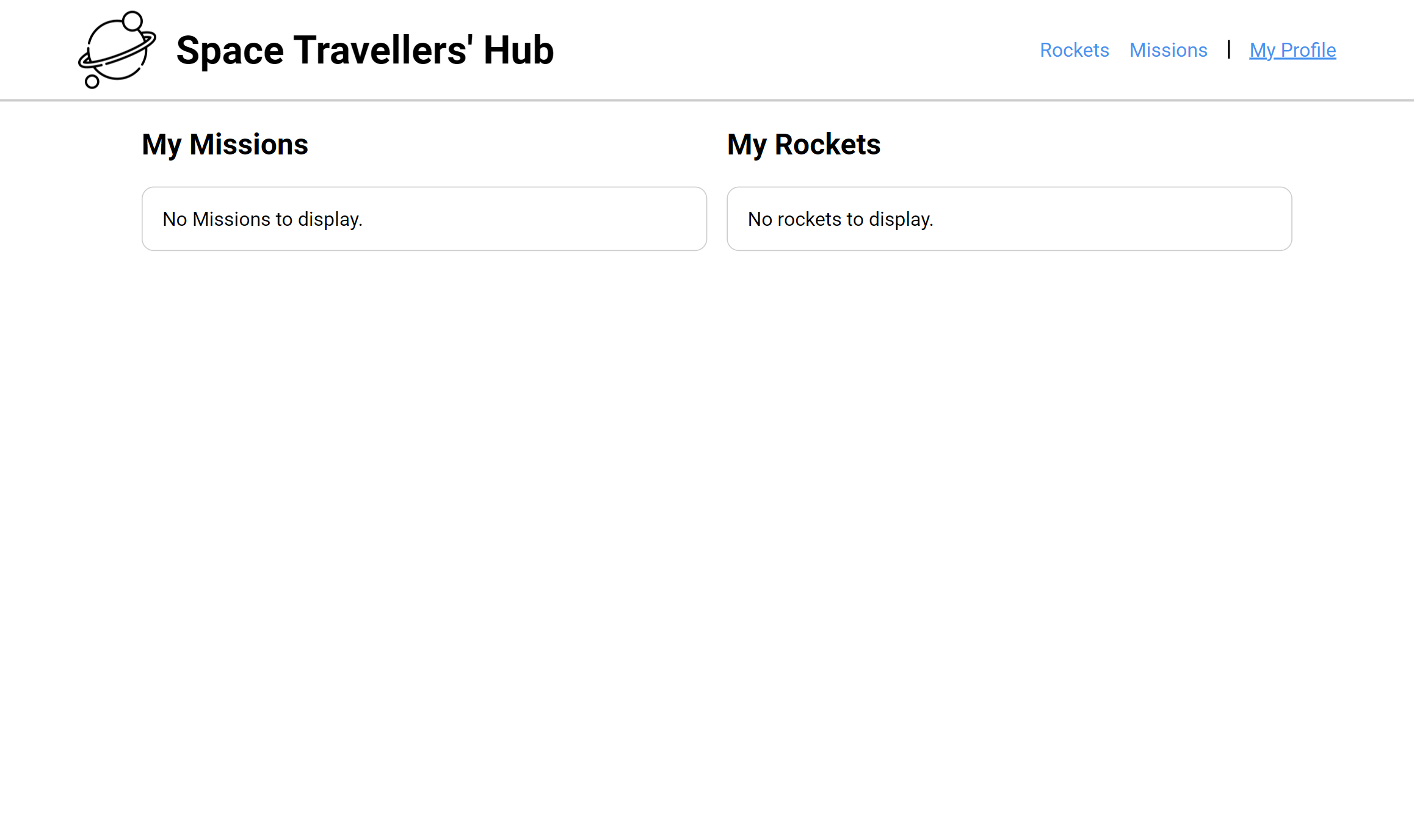Open the Missions page from the navigation
Image resolution: width=1414 pixels, height=840 pixels.
point(1168,50)
